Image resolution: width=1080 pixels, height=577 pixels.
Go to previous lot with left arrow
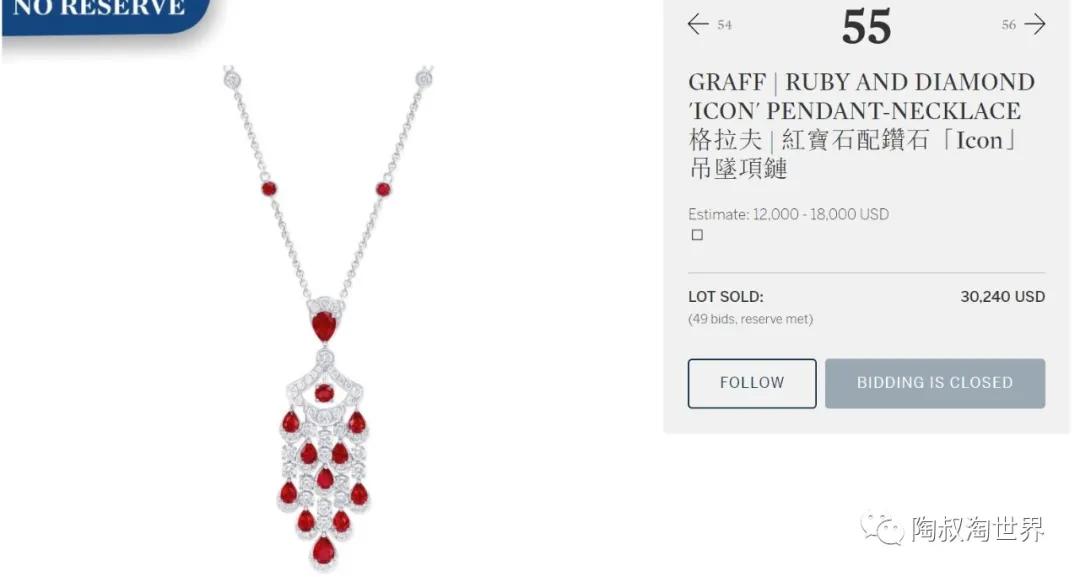point(698,24)
